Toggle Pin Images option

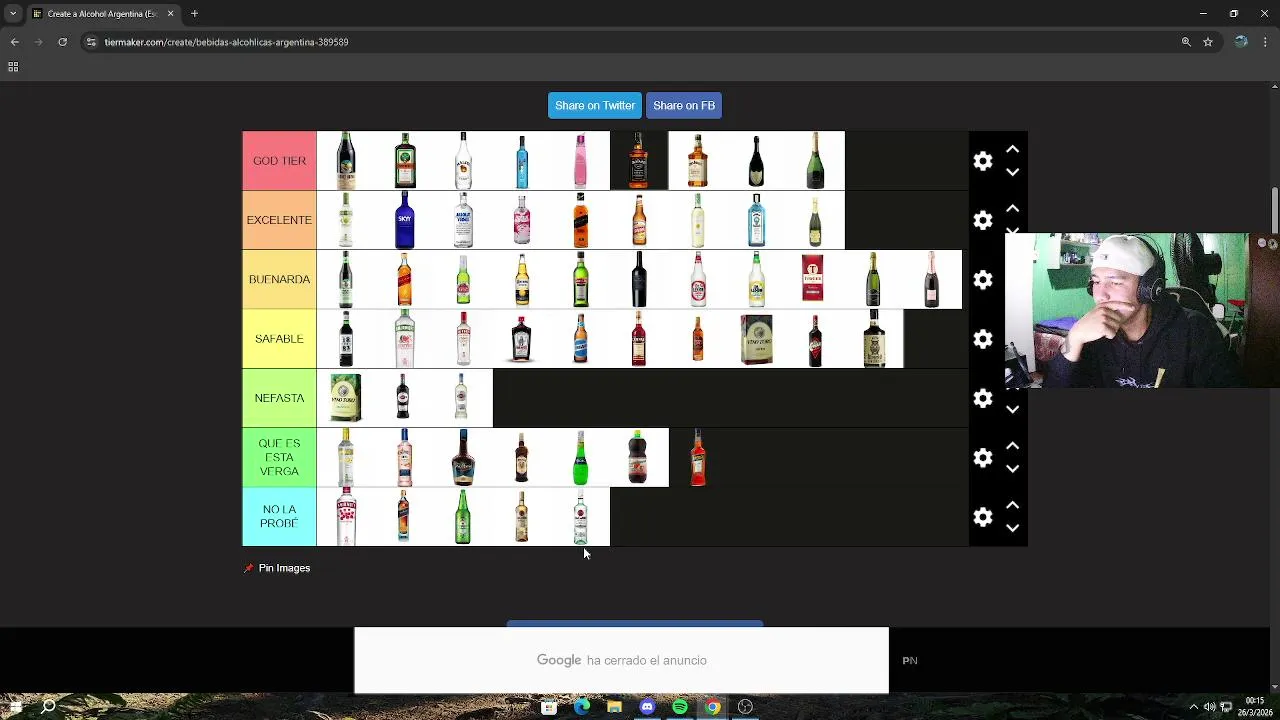click(277, 568)
